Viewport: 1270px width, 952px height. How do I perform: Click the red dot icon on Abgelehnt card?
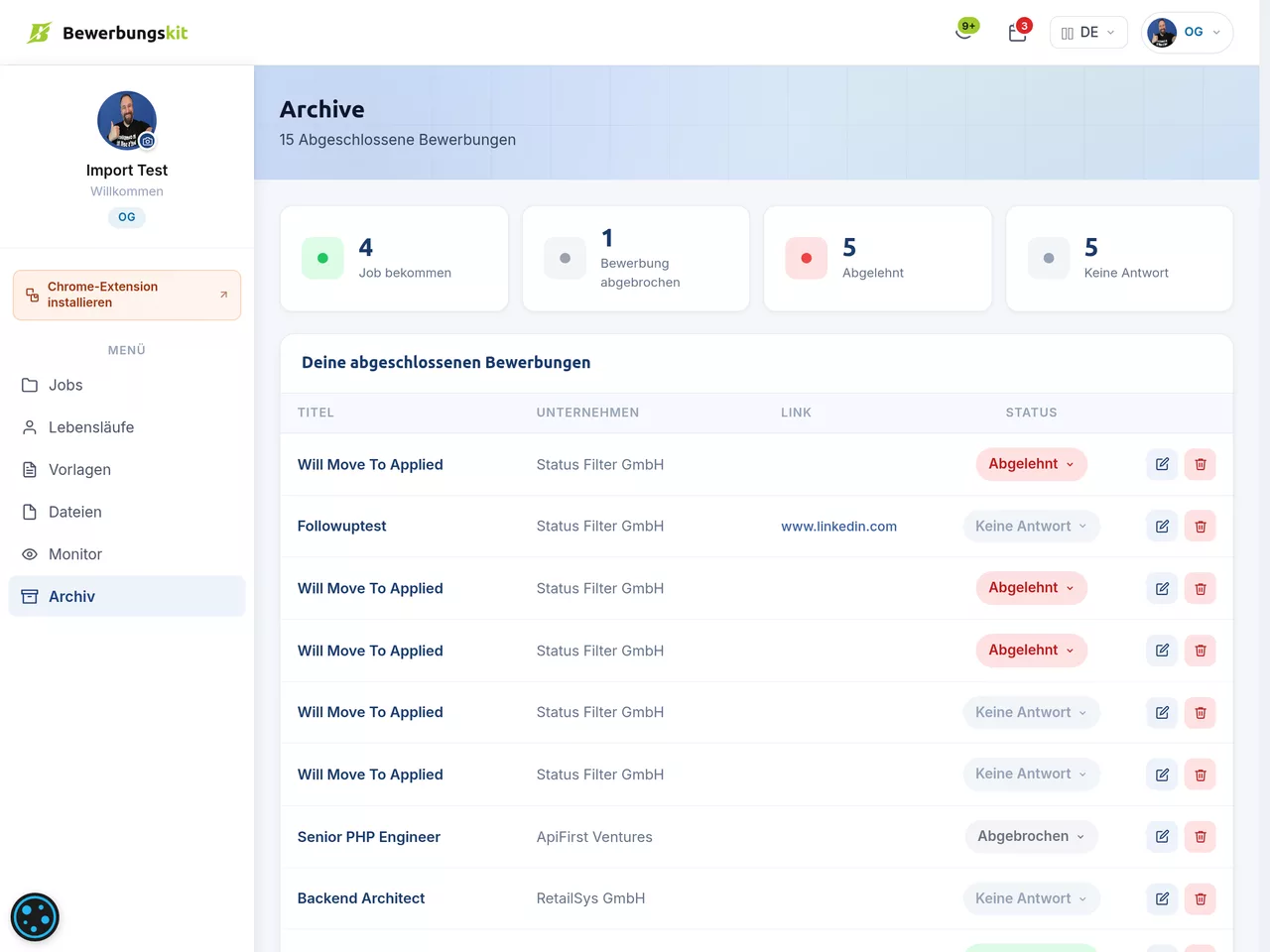pos(806,258)
